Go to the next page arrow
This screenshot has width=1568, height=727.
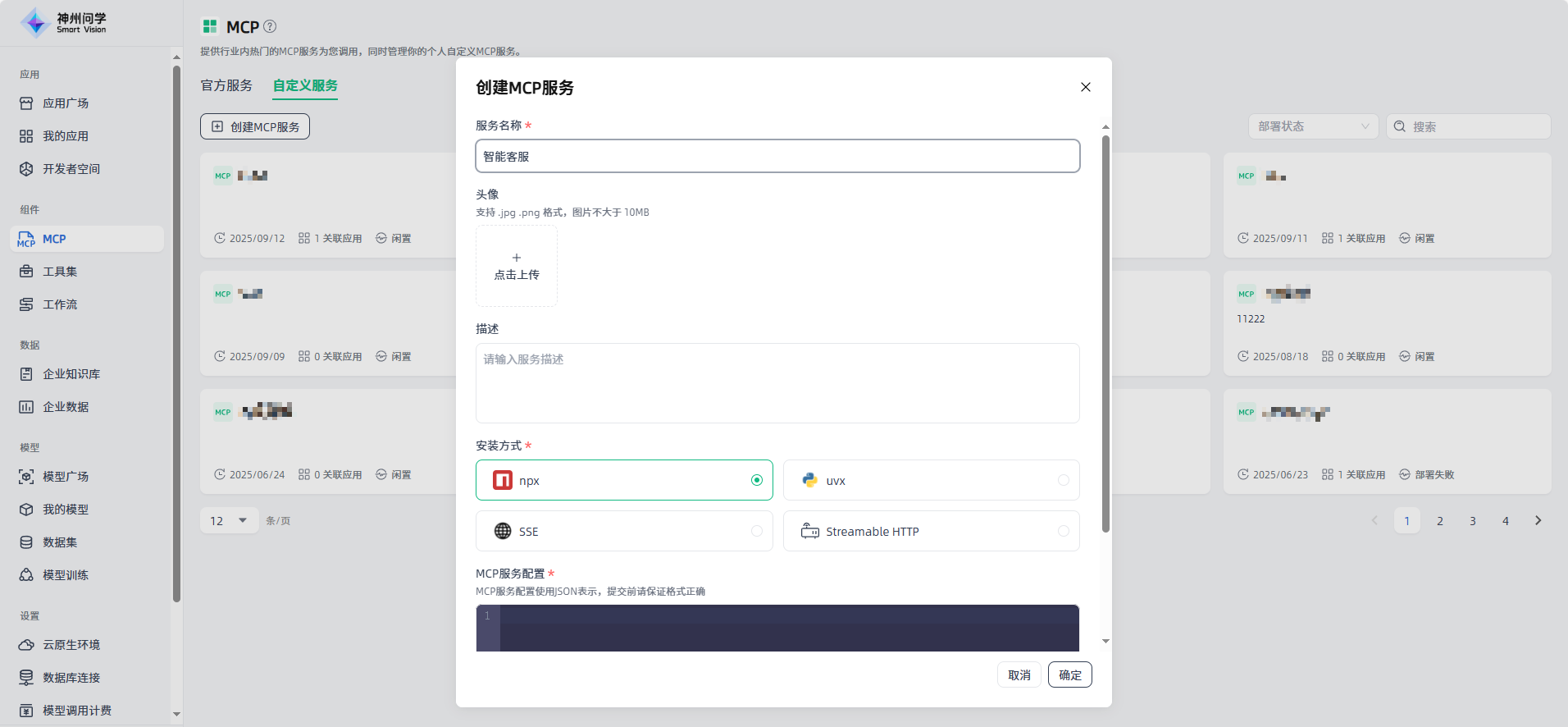[1538, 521]
